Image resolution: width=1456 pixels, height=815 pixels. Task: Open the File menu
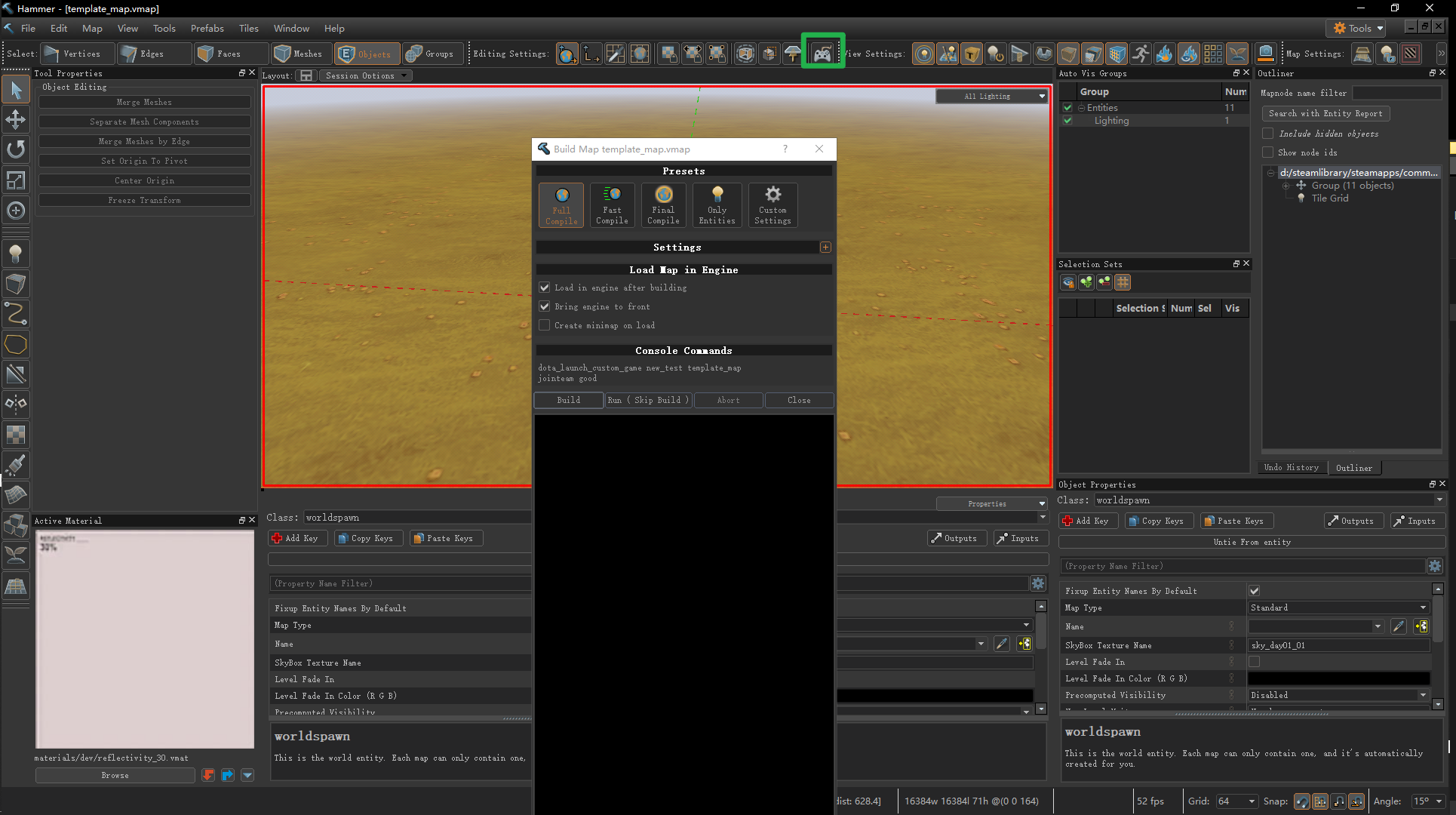[x=28, y=28]
